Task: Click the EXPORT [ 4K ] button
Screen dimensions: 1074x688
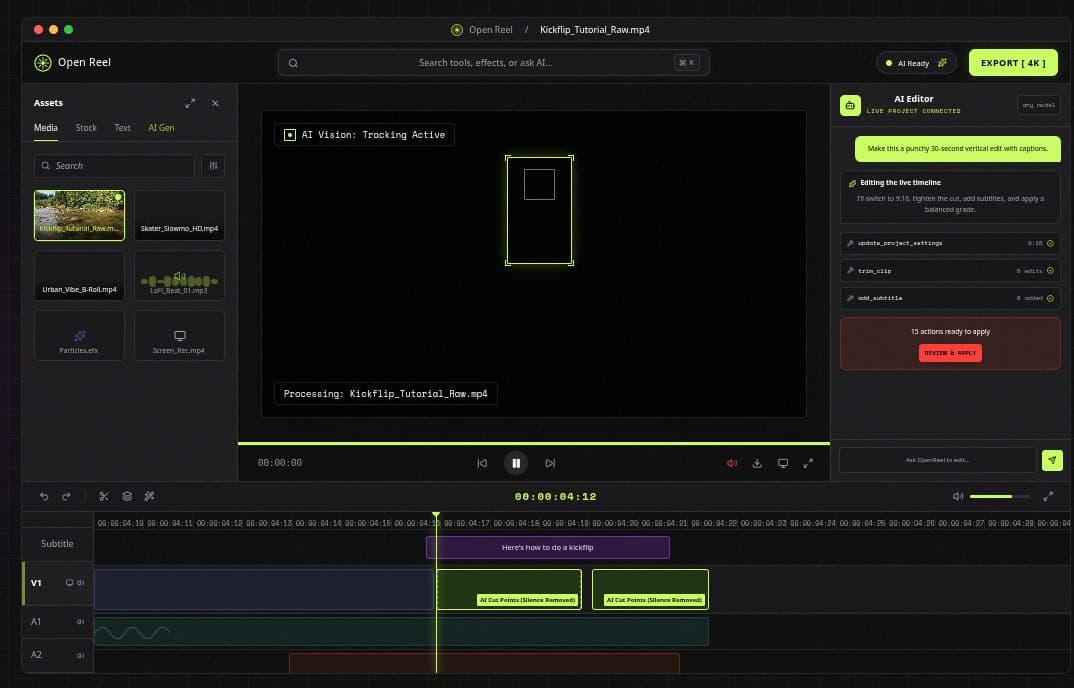Action: 1013,63
